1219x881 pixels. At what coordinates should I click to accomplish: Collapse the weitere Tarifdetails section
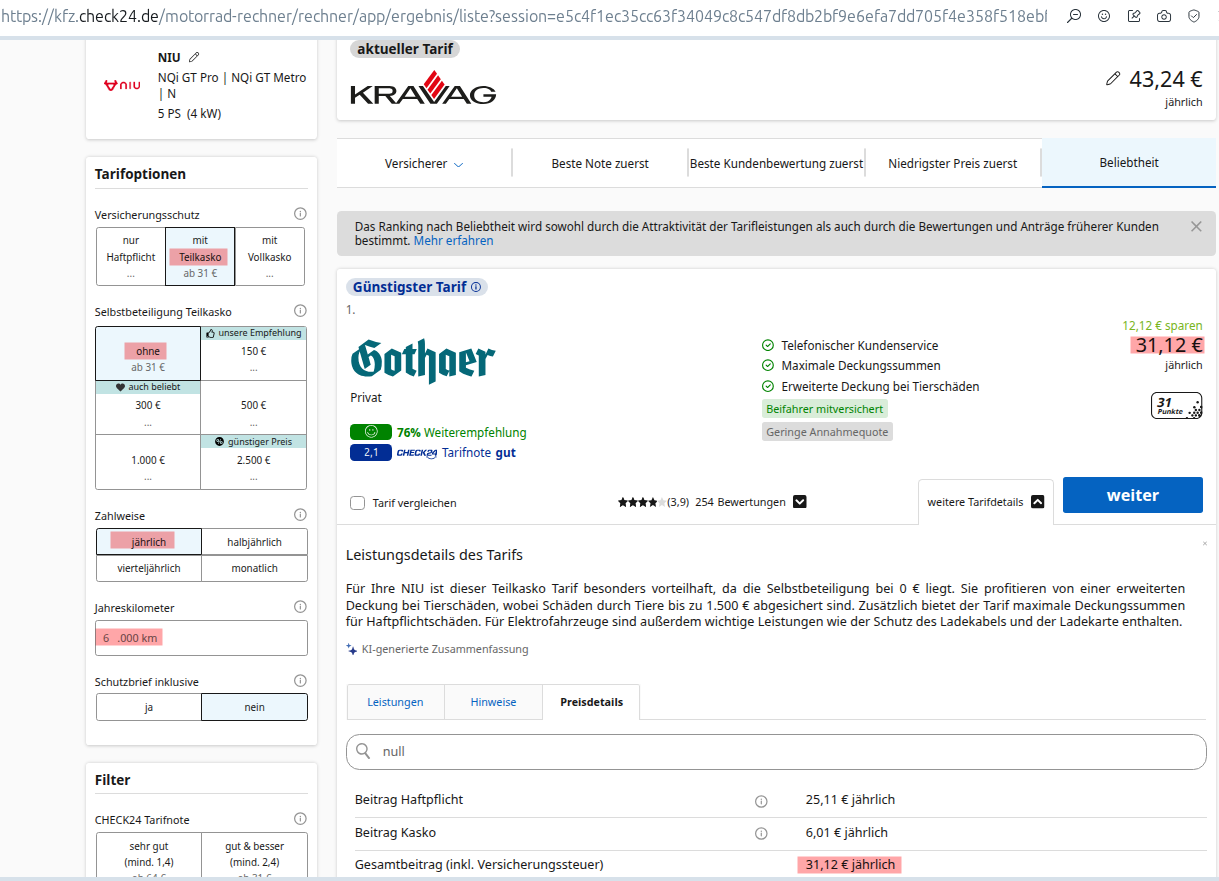1037,502
